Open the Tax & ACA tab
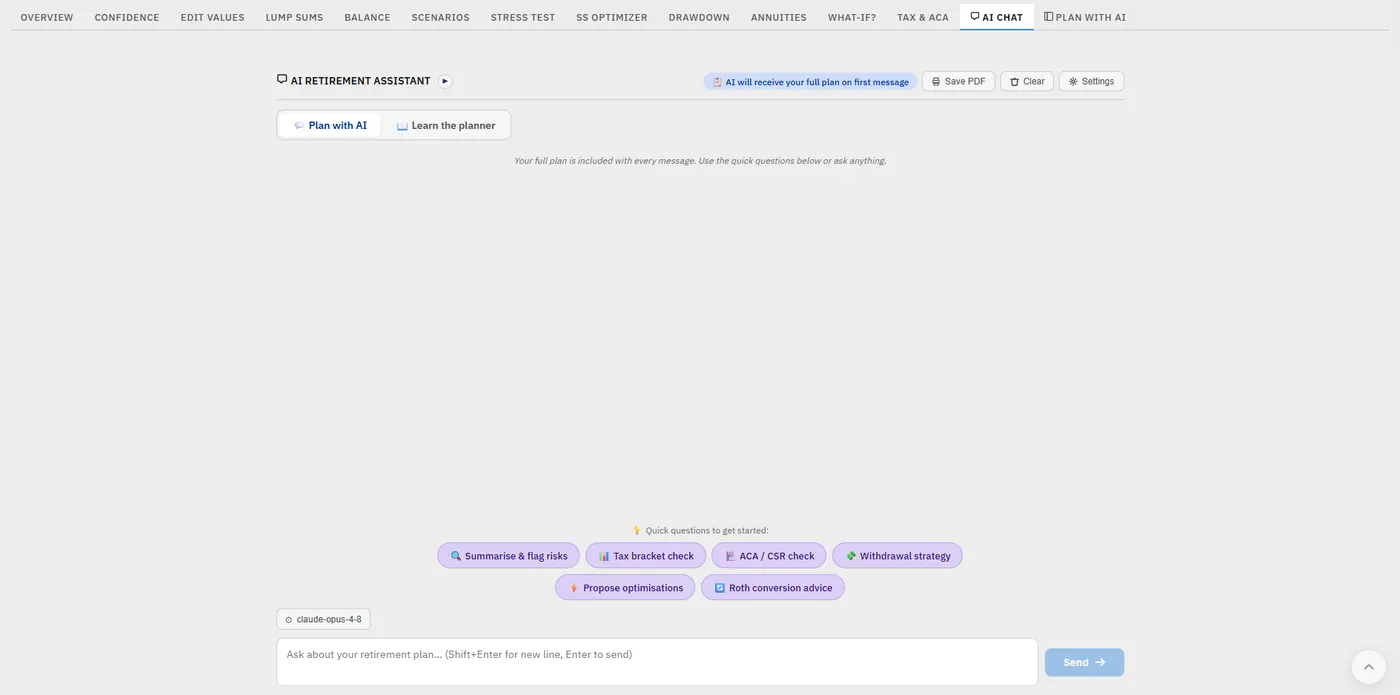 tap(923, 17)
